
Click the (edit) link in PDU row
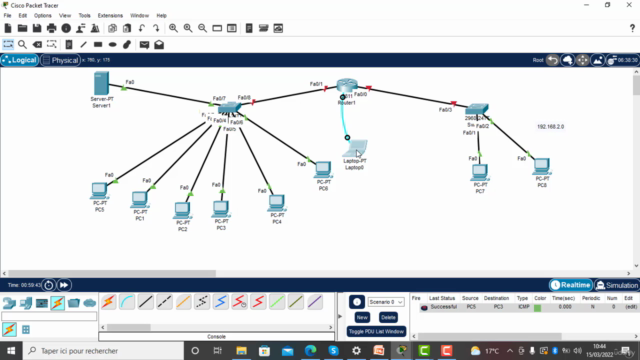pyautogui.click(x=631, y=307)
